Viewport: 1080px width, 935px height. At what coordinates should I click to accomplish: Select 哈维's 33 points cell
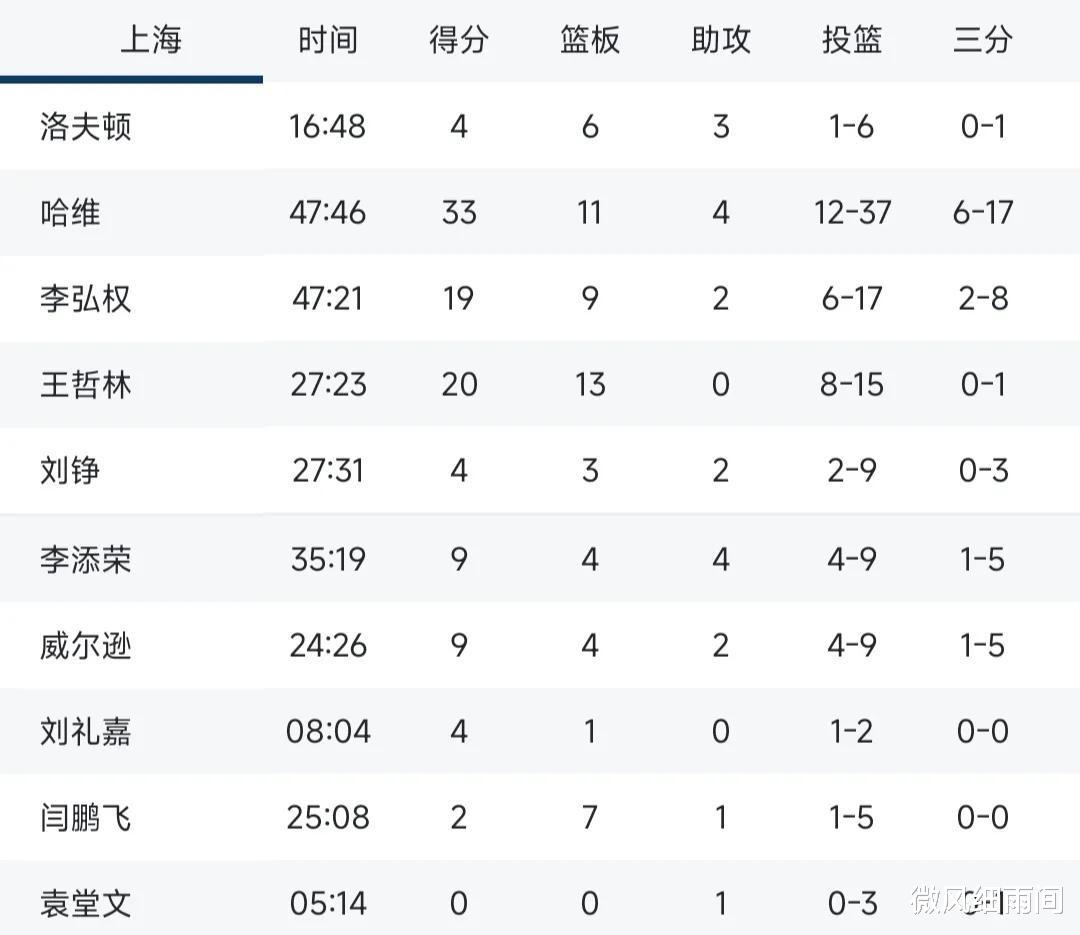pos(459,212)
